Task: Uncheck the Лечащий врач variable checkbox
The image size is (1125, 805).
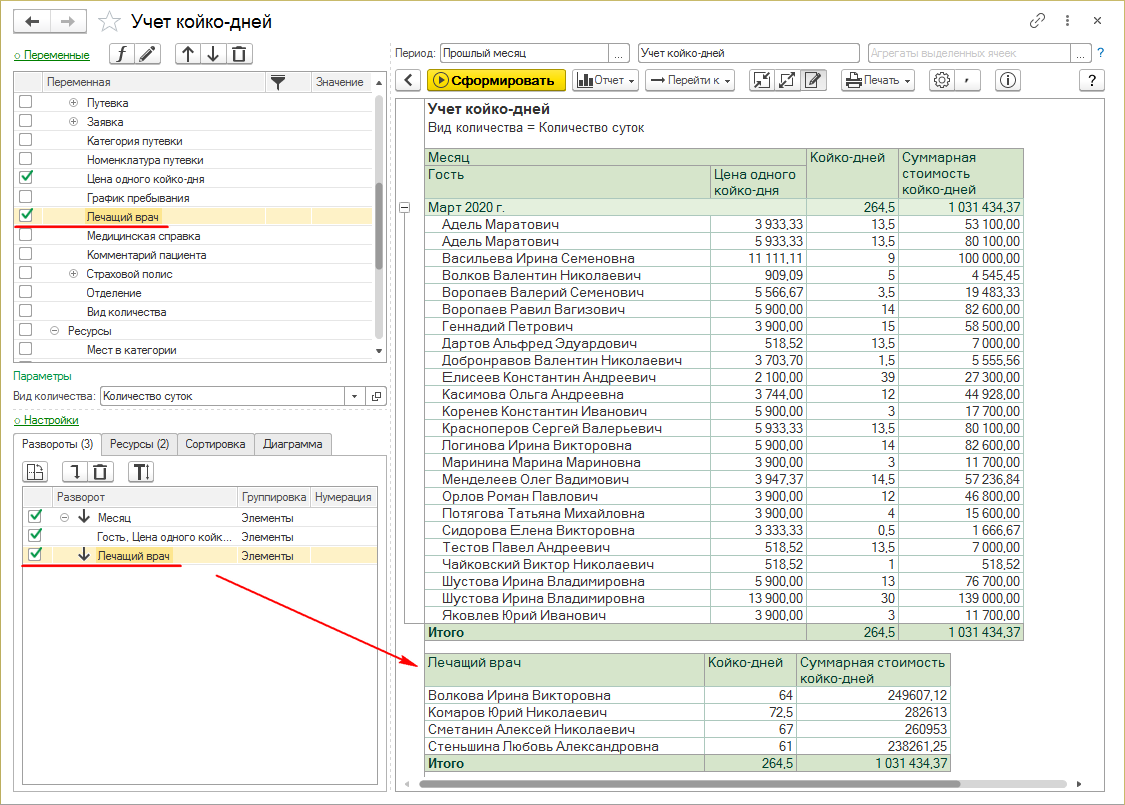Action: [26, 216]
